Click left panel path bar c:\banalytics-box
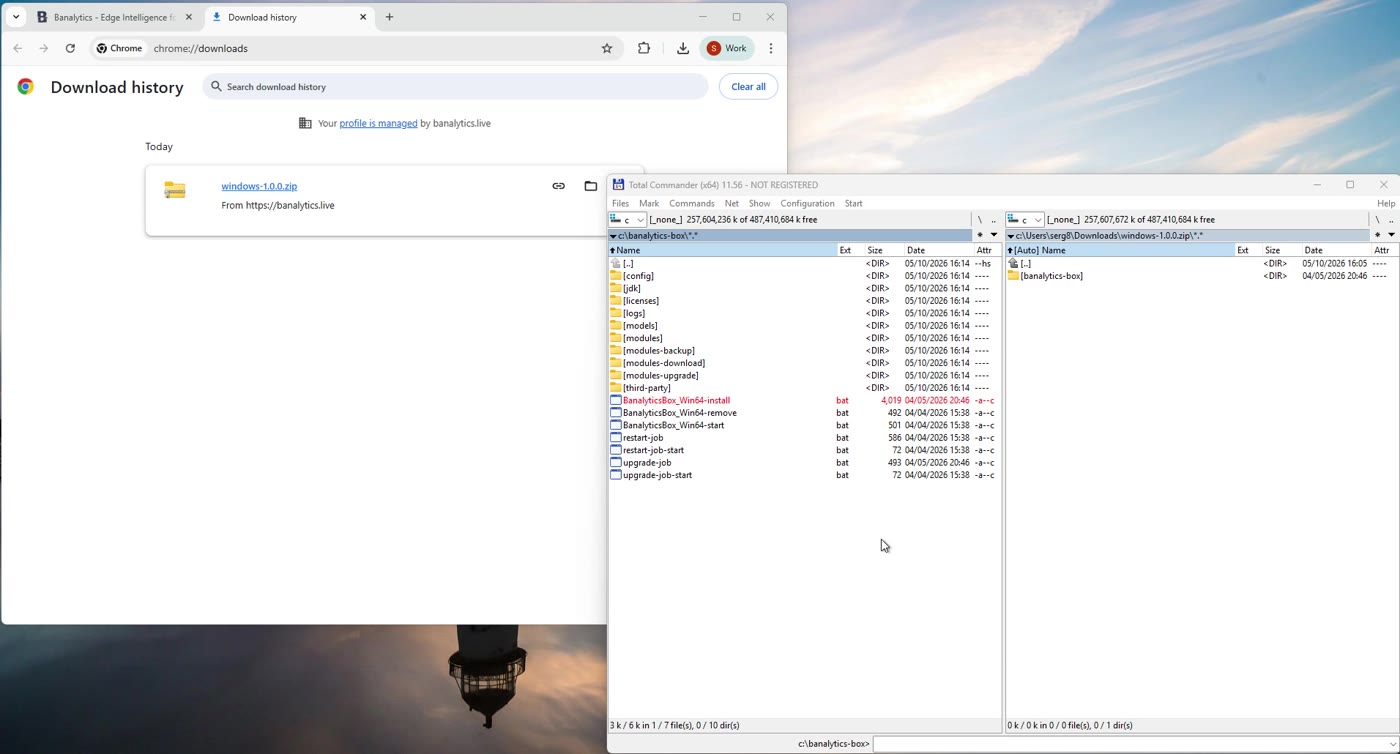This screenshot has height=754, width=1400. [790, 236]
